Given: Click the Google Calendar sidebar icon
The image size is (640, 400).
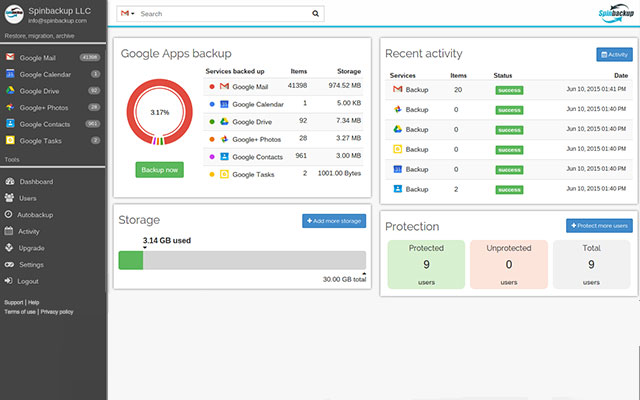Looking at the screenshot, I should pos(9,74).
